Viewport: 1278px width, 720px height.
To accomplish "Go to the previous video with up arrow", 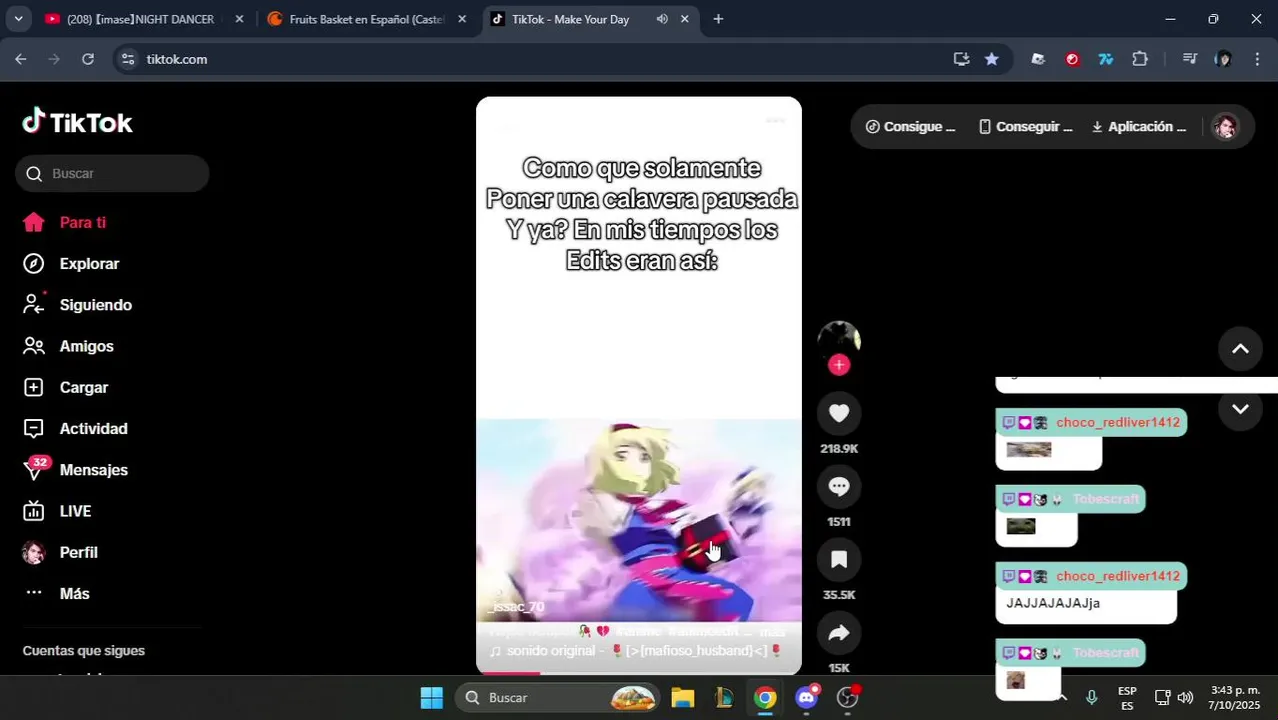I will coord(1240,349).
